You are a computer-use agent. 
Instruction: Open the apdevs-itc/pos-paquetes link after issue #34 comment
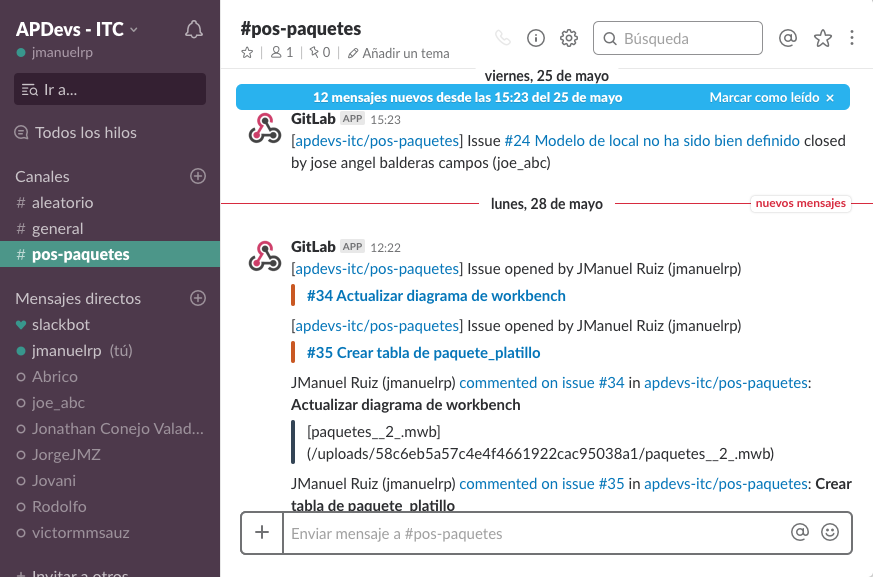725,383
